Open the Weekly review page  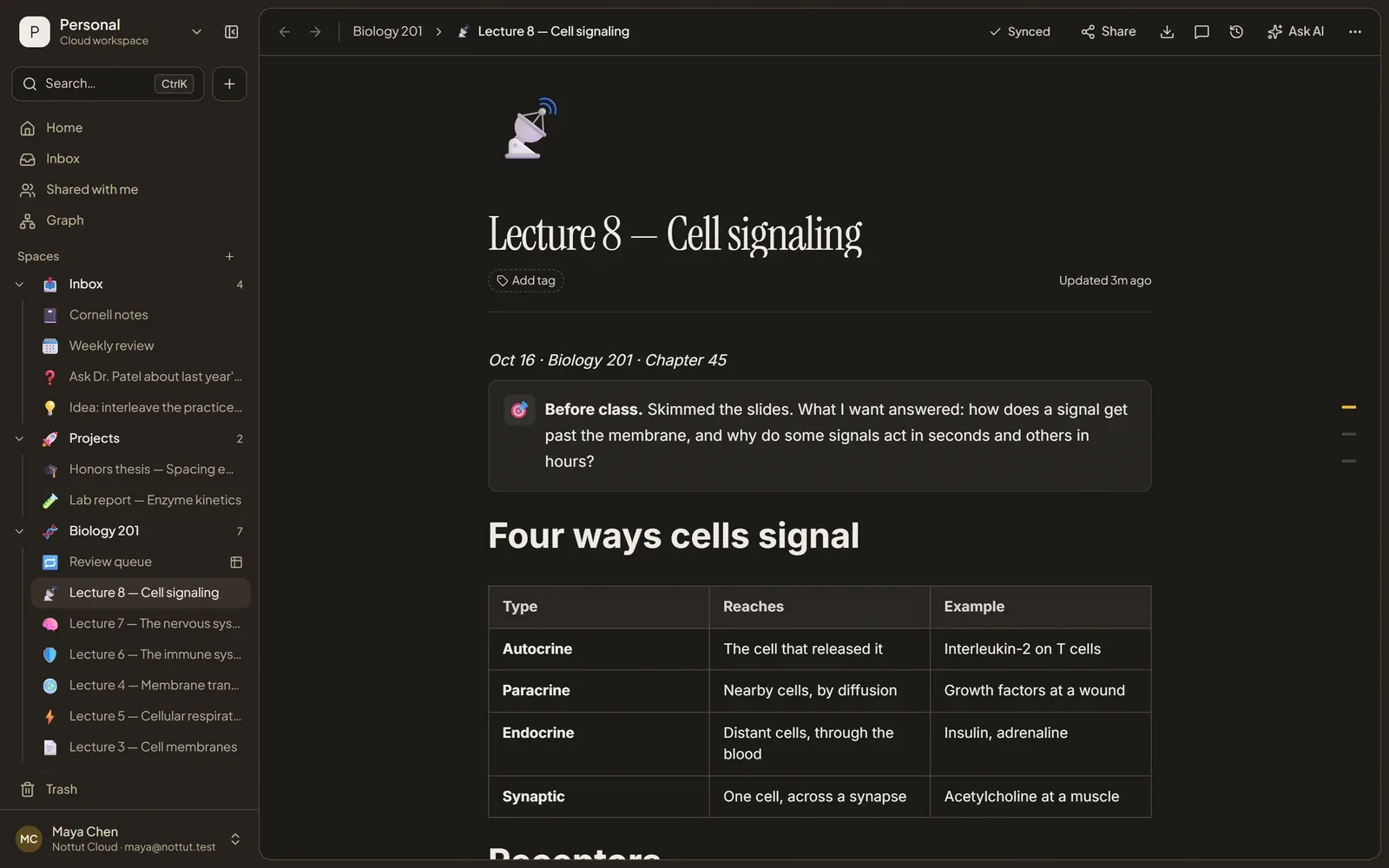click(141, 346)
